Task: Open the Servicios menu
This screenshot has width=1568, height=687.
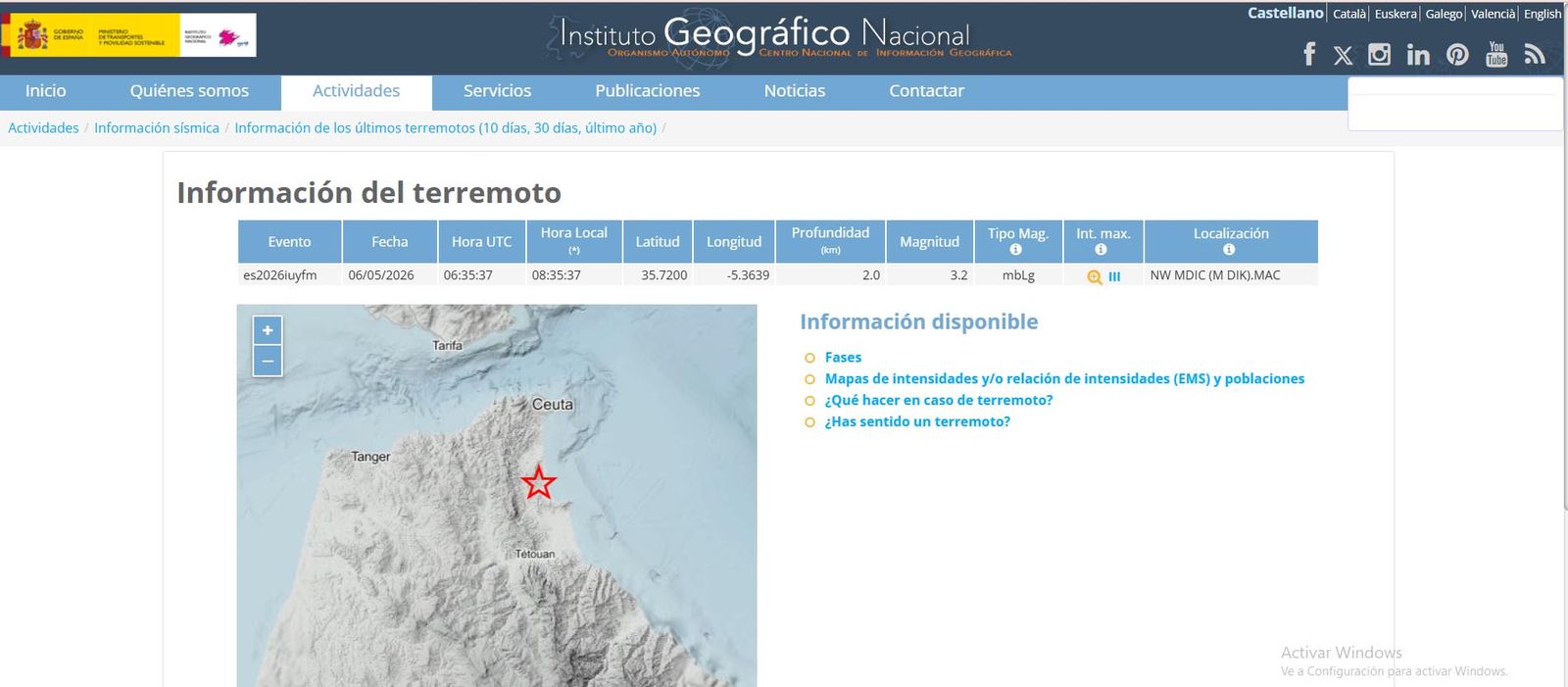Action: point(497,91)
